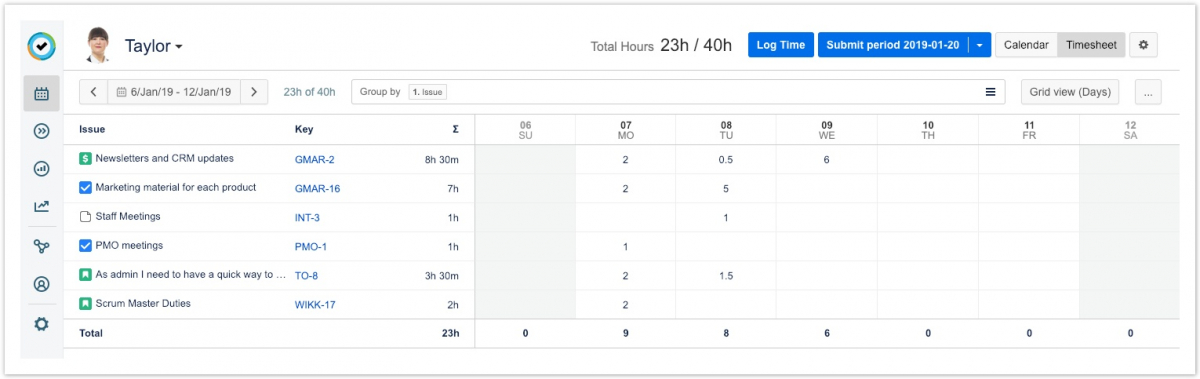
Task: Click the Σ sum column header
Action: 455,129
